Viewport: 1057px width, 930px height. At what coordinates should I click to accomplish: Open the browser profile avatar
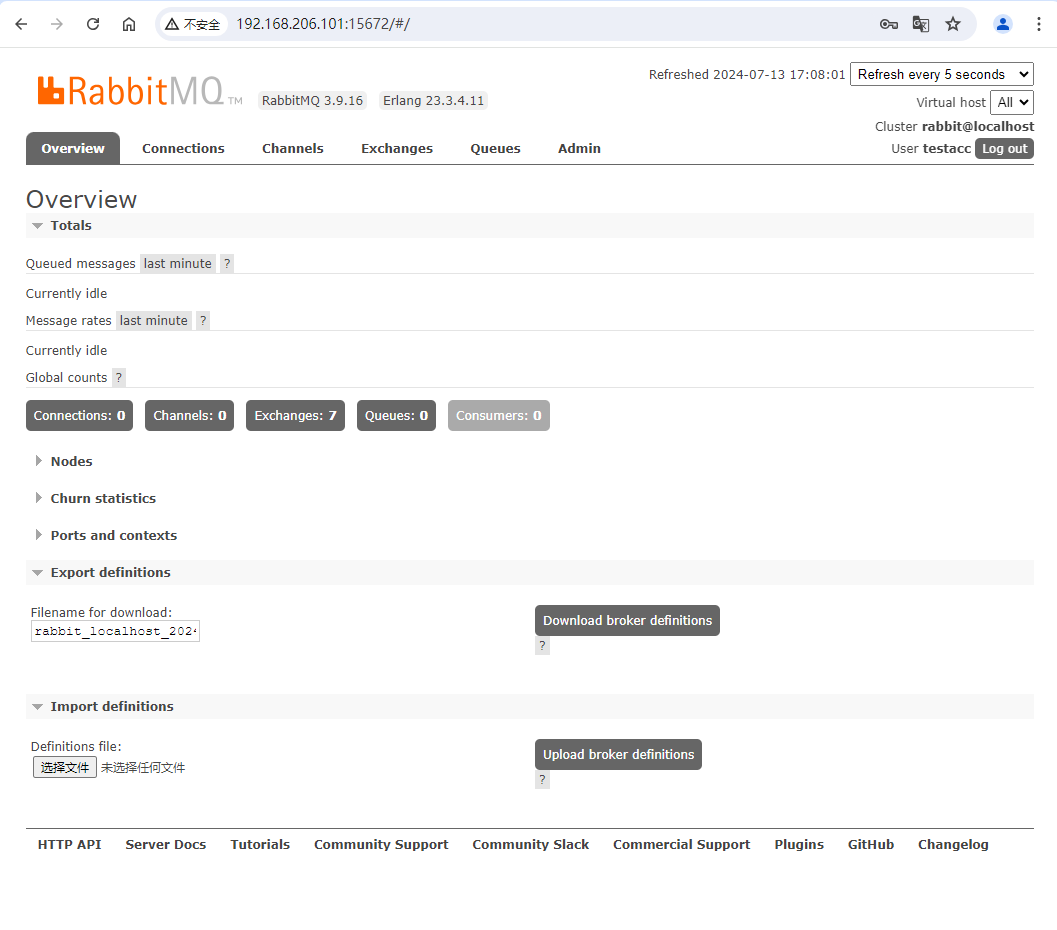coord(1002,24)
